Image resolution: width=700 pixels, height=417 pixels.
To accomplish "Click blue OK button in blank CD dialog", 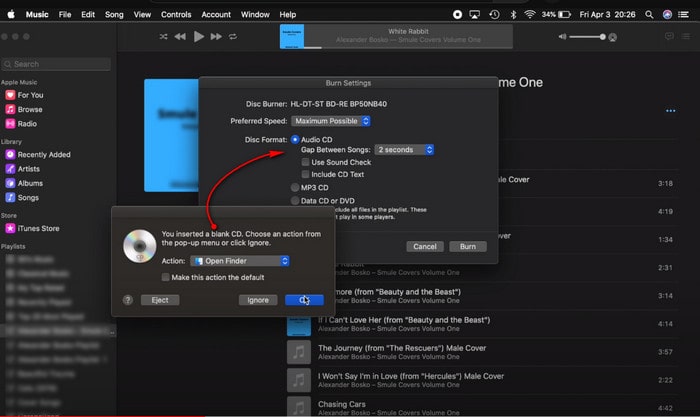I will click(x=304, y=300).
